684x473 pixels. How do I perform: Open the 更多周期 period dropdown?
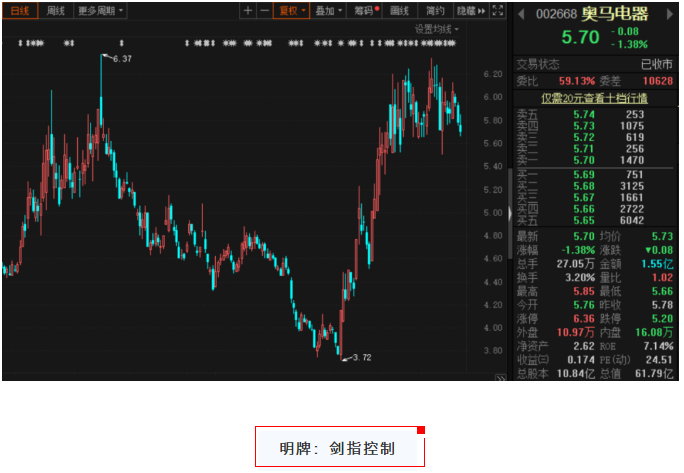click(x=100, y=10)
